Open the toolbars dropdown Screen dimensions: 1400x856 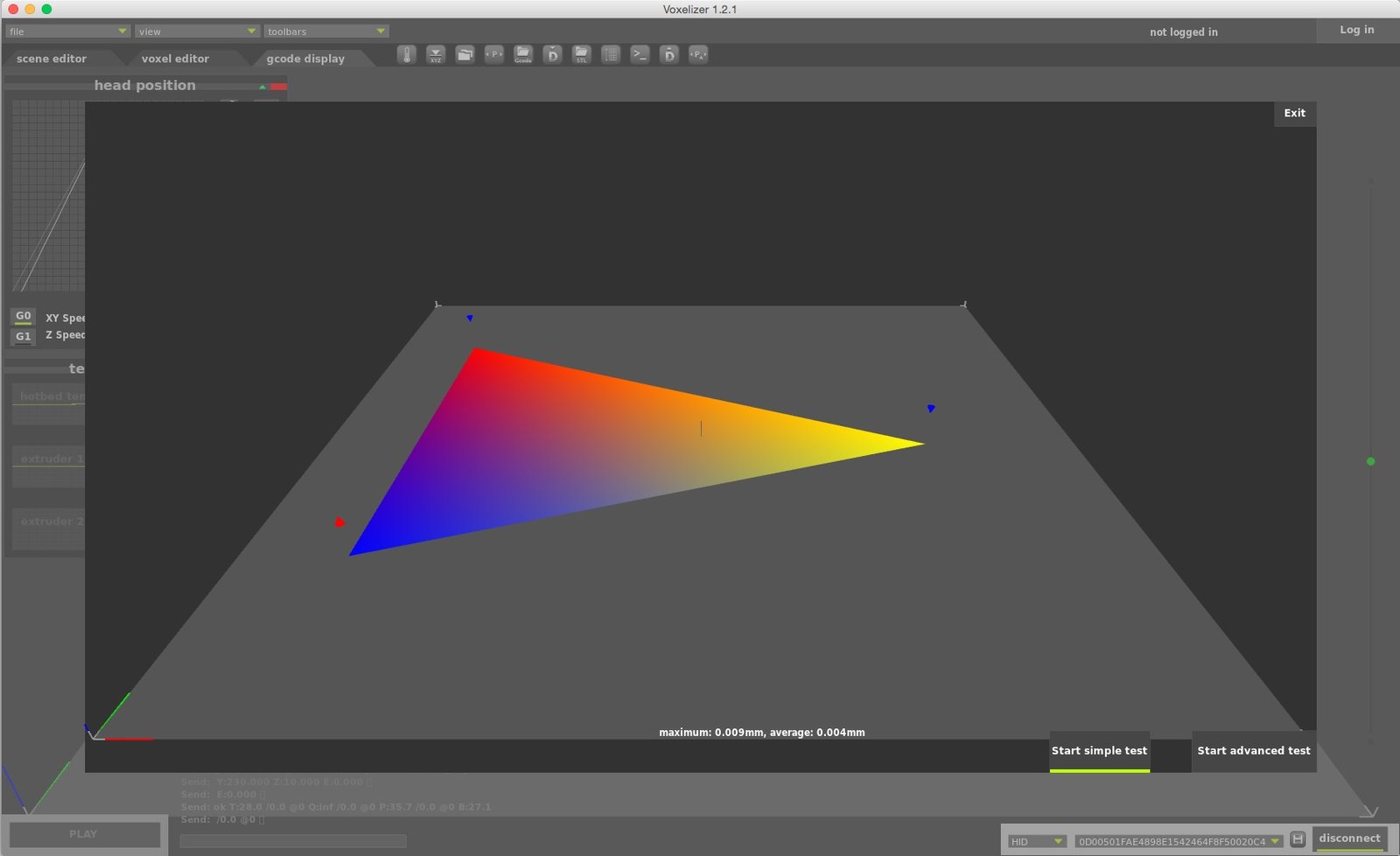click(x=326, y=32)
